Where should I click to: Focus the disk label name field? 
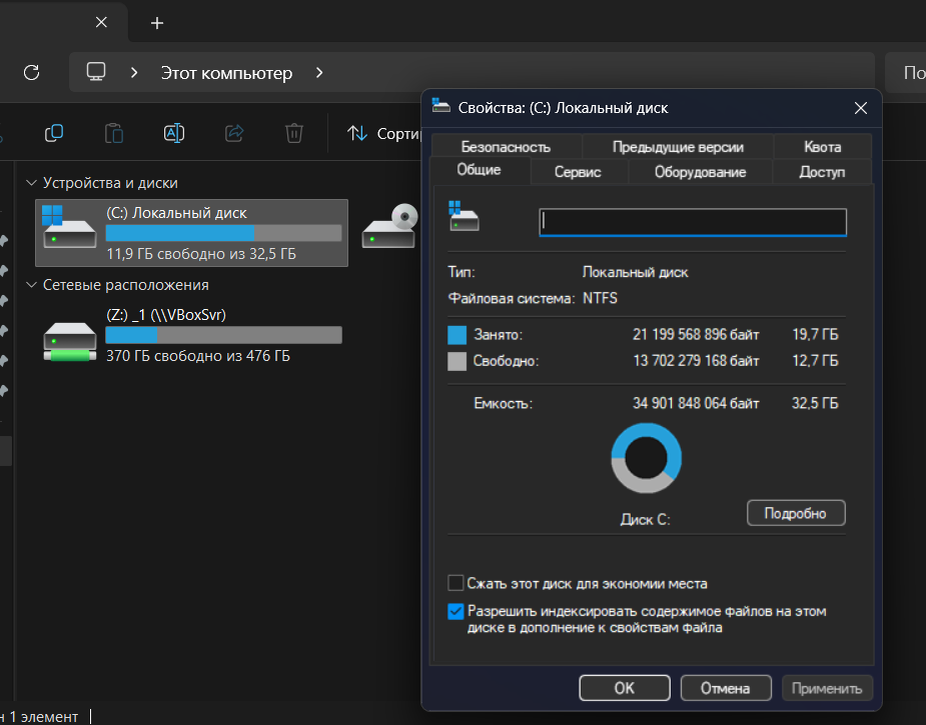(x=692, y=222)
